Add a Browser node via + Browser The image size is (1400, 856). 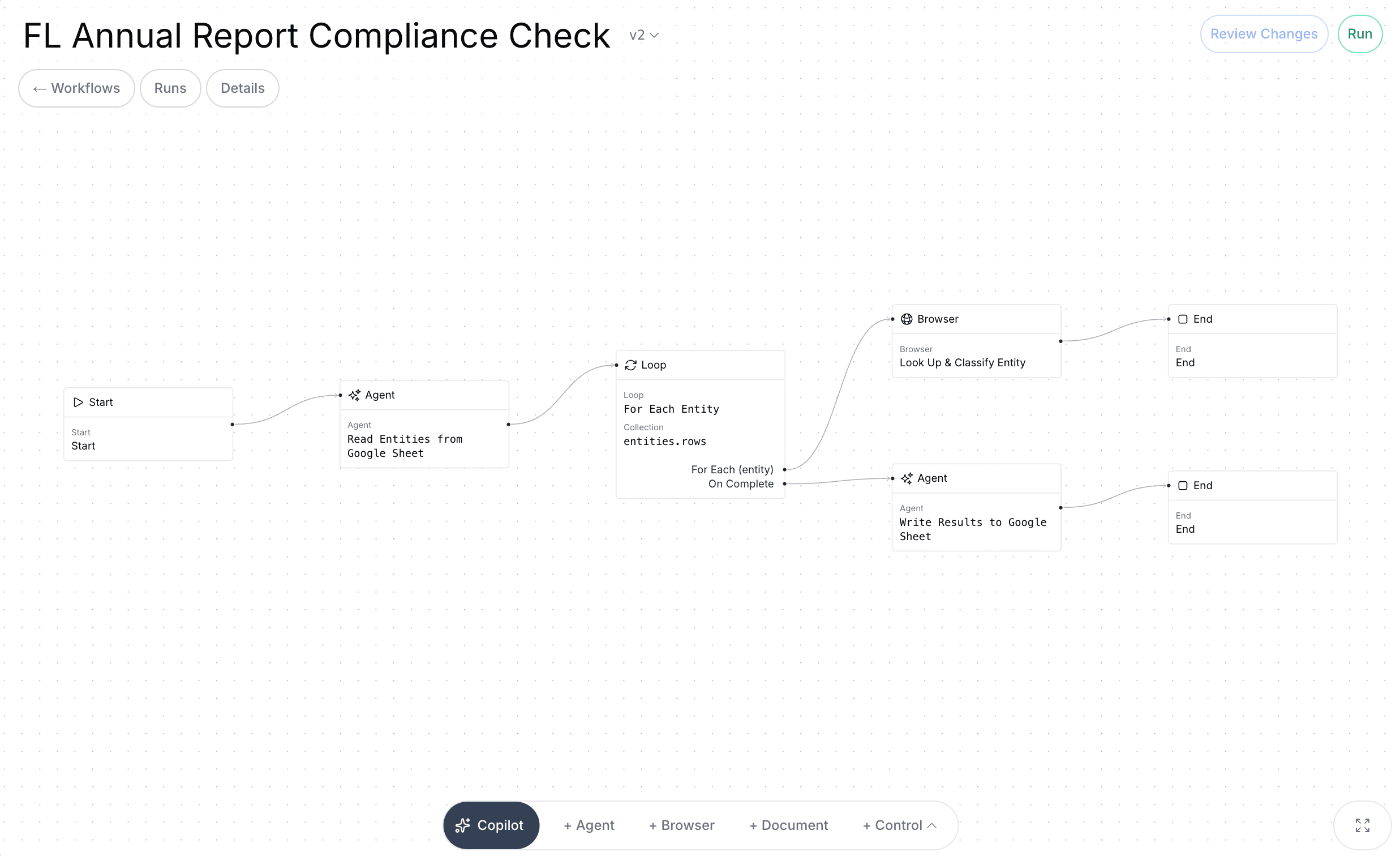pos(681,825)
